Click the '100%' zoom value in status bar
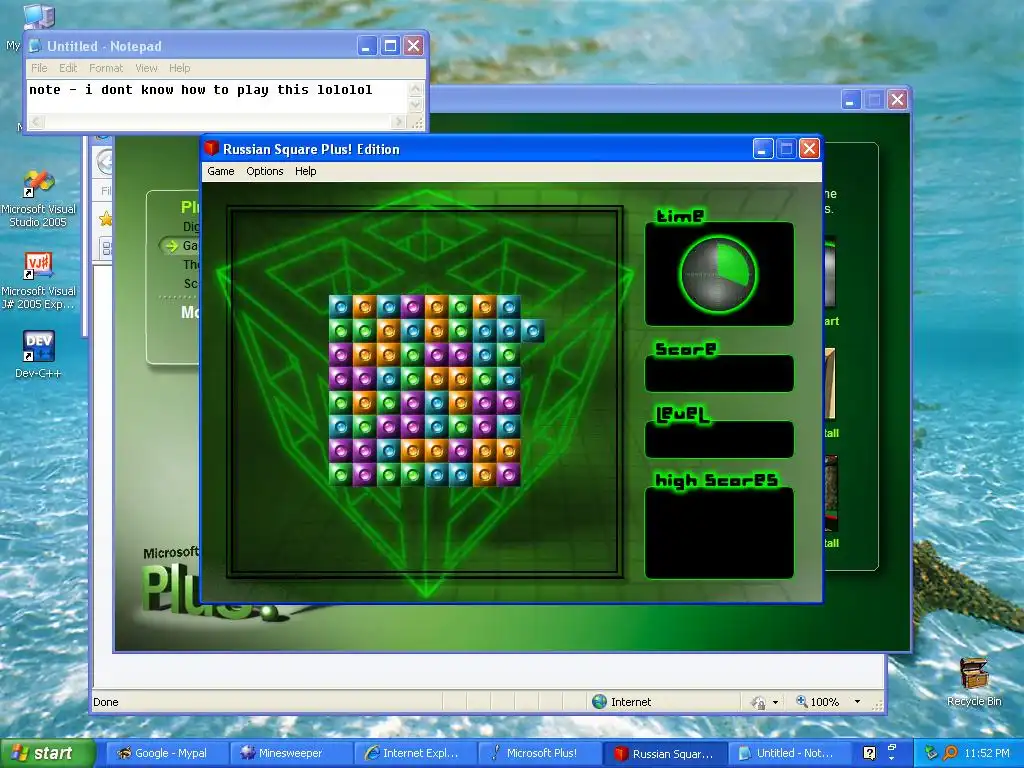 tap(825, 702)
